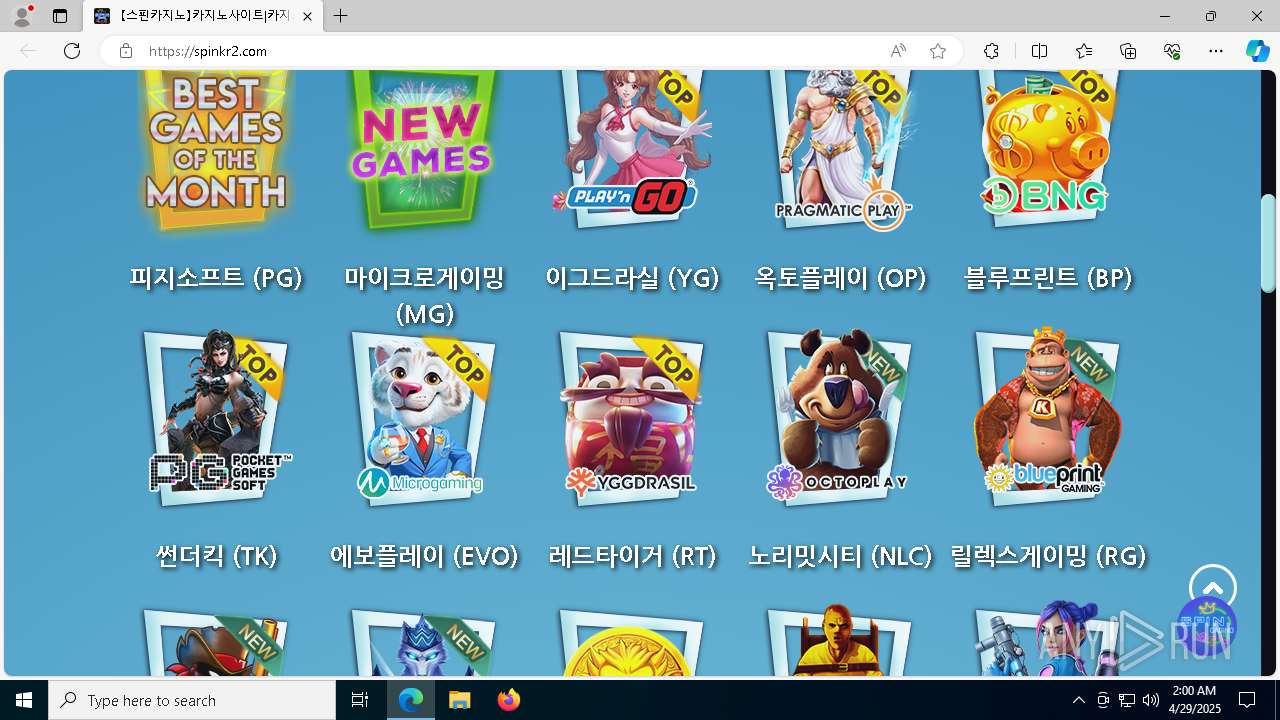
Task: Toggle the split screen icon
Action: (1039, 51)
